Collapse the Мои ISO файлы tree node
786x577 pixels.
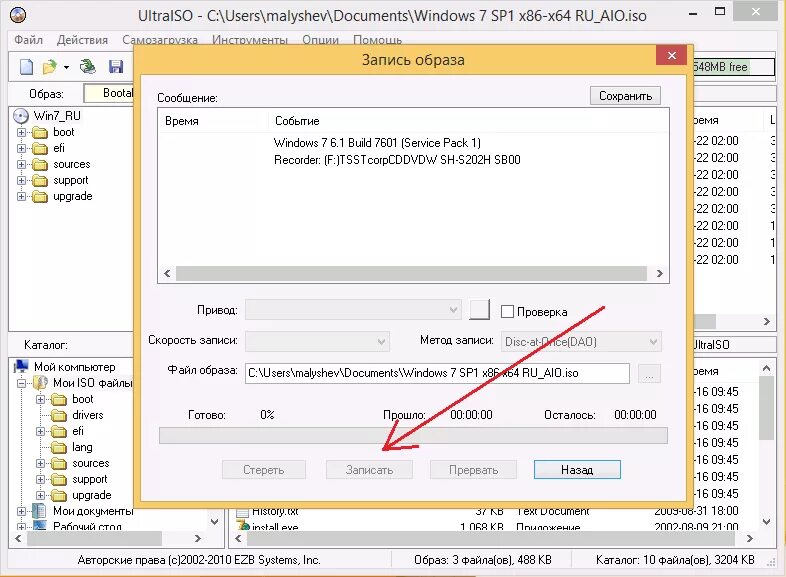click(21, 383)
